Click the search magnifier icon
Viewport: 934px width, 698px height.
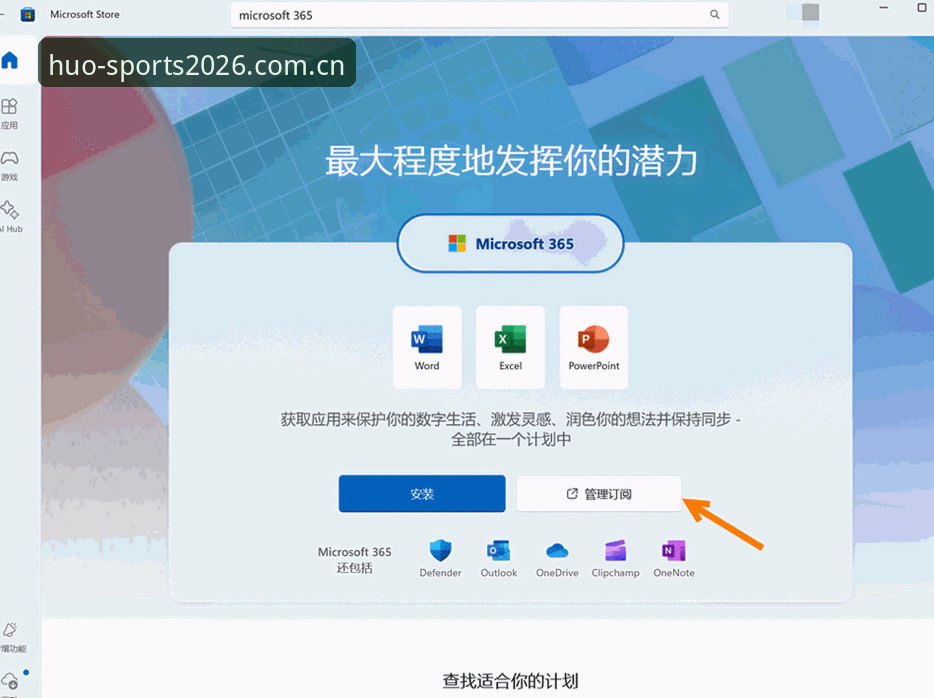pyautogui.click(x=714, y=14)
